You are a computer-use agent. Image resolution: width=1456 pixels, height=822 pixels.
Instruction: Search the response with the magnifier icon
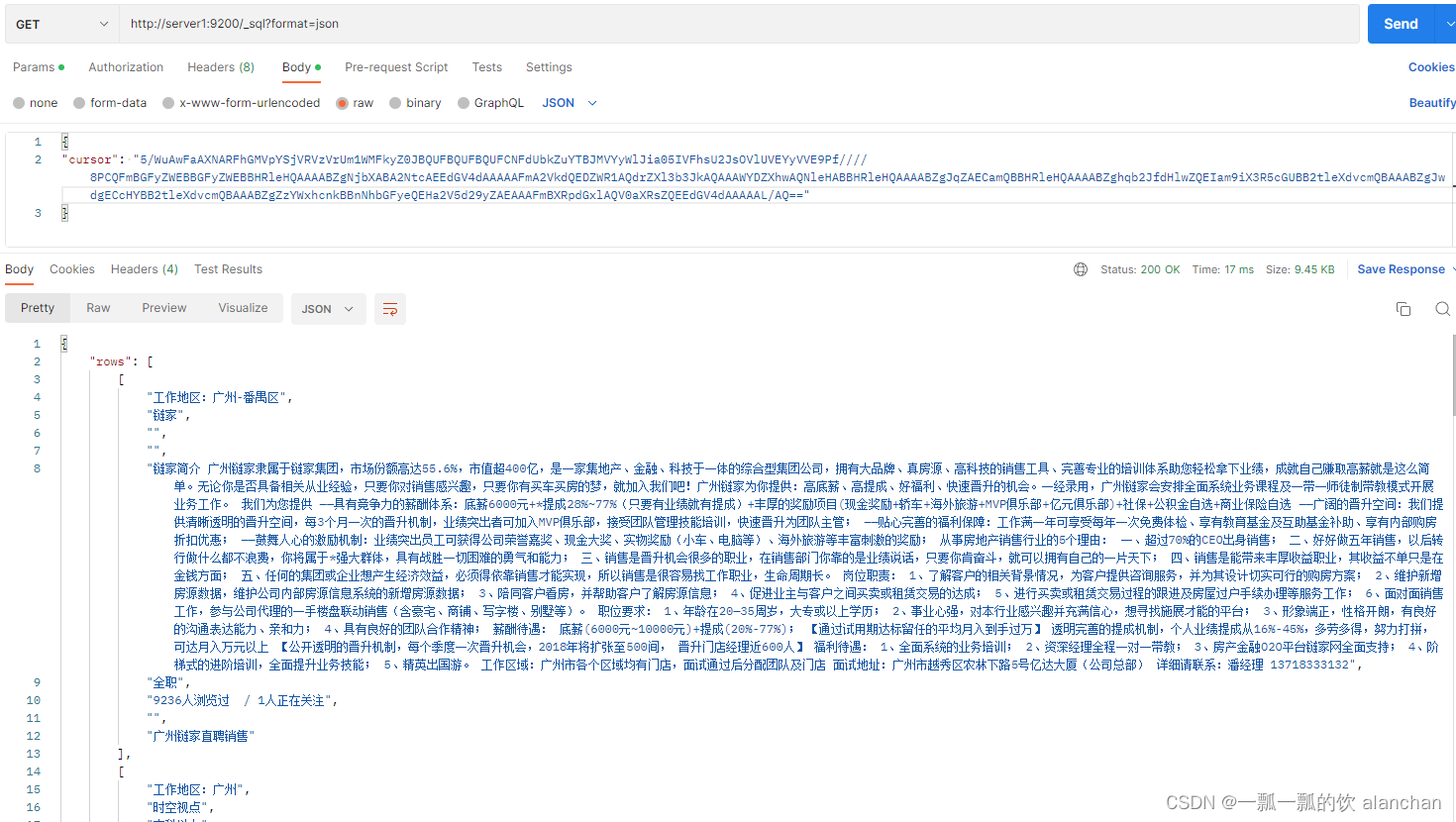pyautogui.click(x=1442, y=309)
